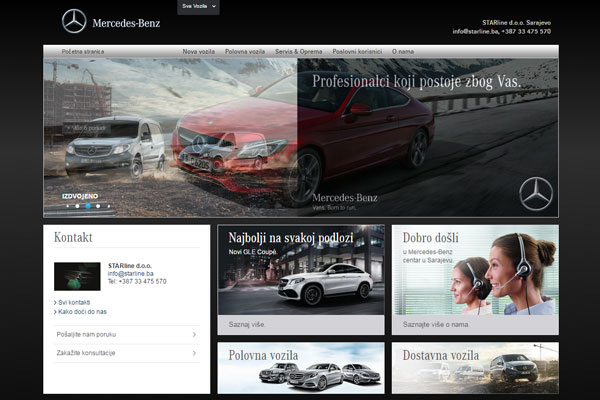The width and height of the screenshot is (600, 400).
Task: Open the Svi kontakti link
Action: pyautogui.click(x=72, y=302)
